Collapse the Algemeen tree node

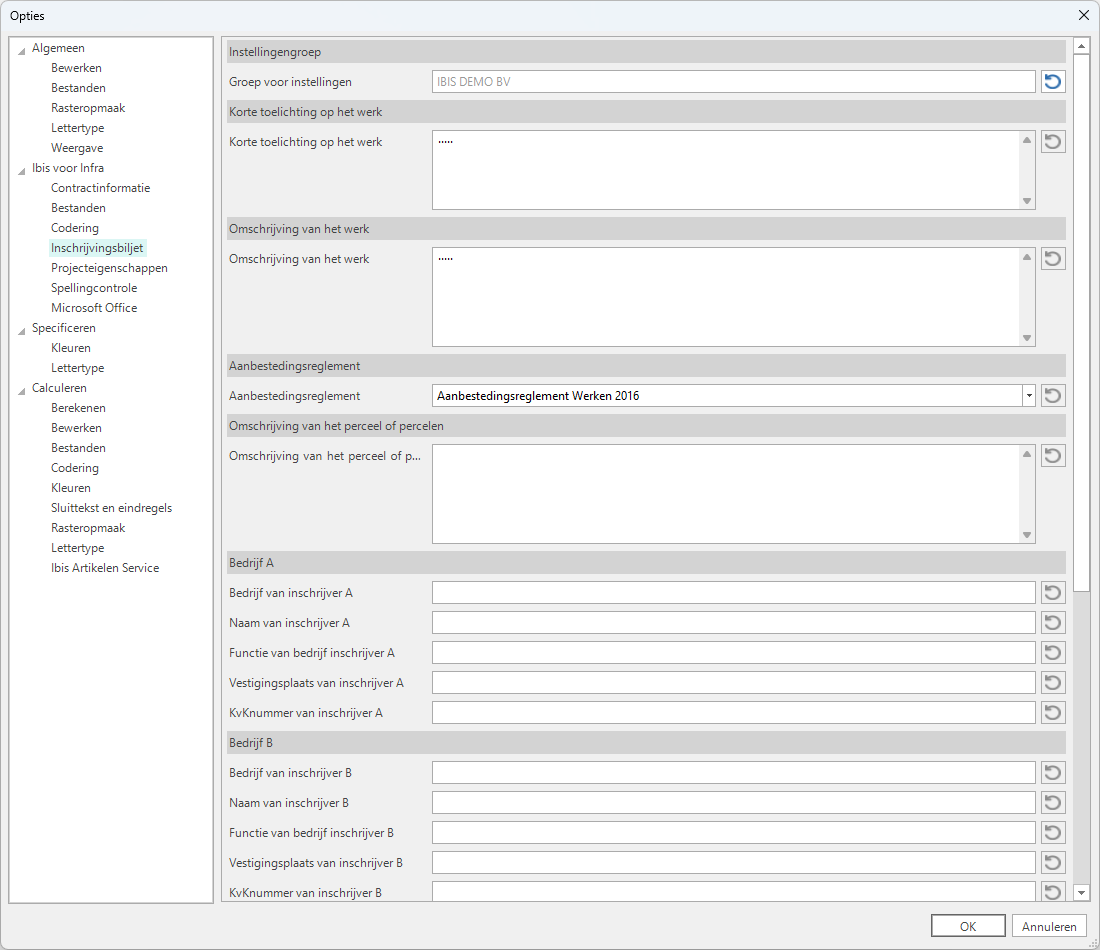22,49
